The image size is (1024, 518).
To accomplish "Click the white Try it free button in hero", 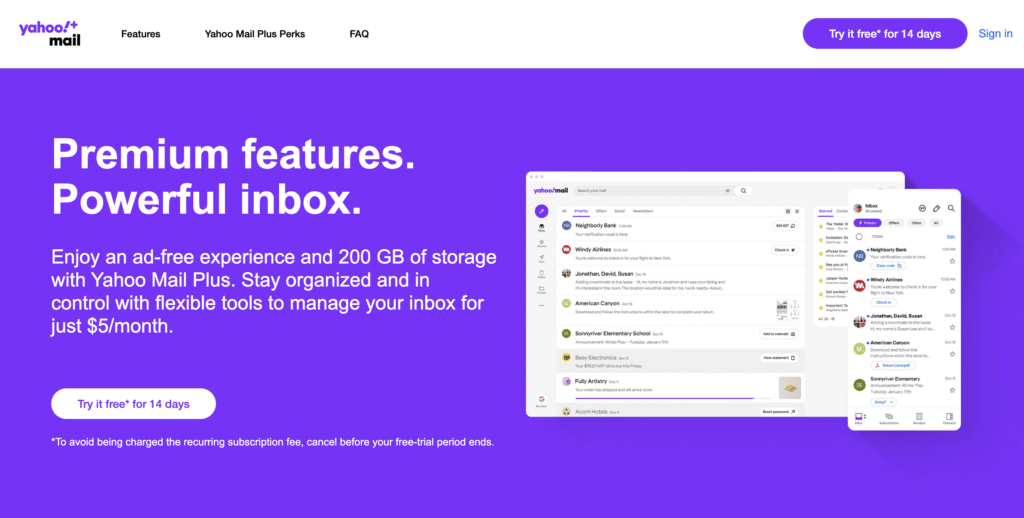I will coord(133,404).
